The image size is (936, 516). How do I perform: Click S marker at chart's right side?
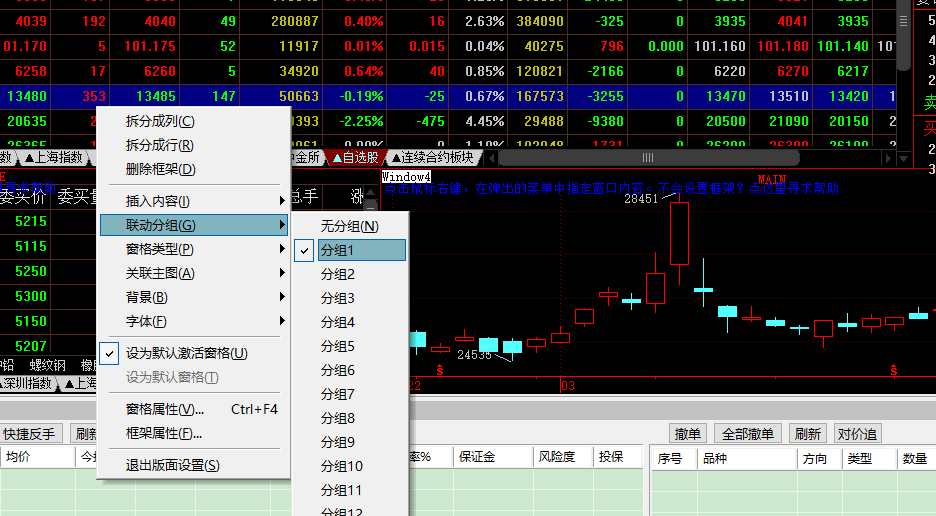[894, 370]
